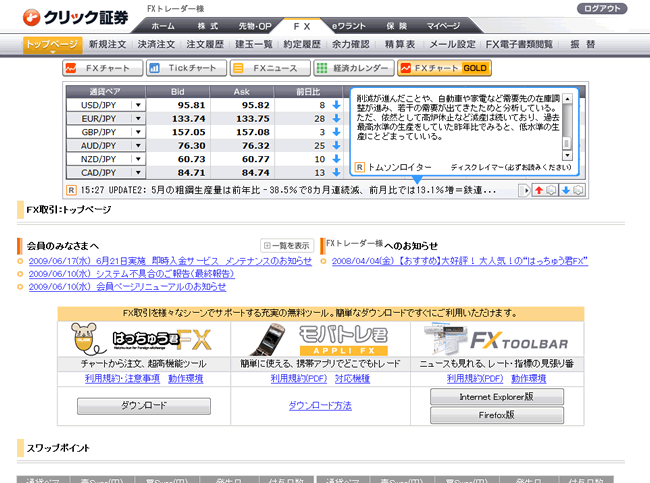Image resolution: width=650 pixels, height=483 pixels.
Task: Open 振替 menu item
Action: tap(582, 44)
